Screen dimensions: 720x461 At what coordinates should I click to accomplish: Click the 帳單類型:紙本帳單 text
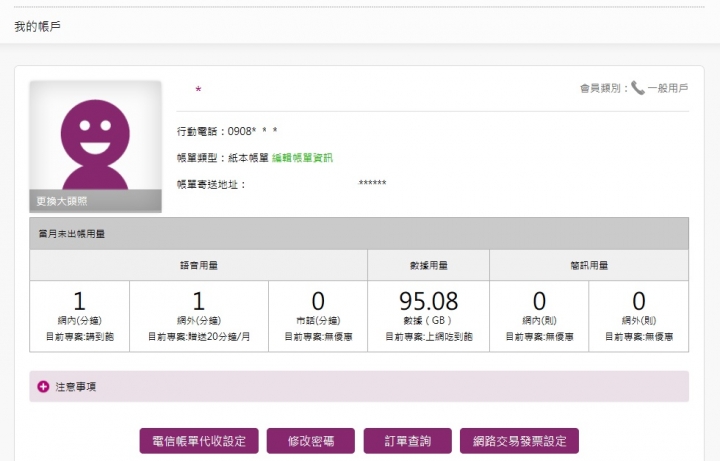(223, 158)
